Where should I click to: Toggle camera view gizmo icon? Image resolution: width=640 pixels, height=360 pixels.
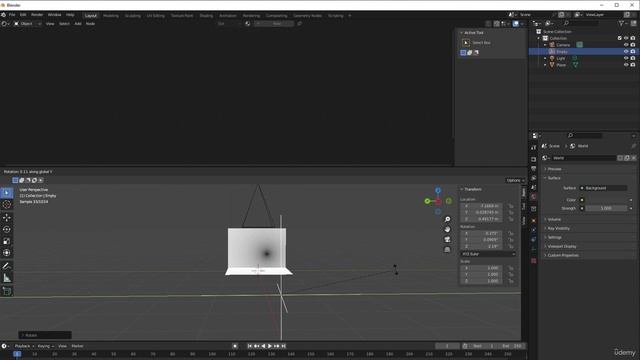coord(447,239)
